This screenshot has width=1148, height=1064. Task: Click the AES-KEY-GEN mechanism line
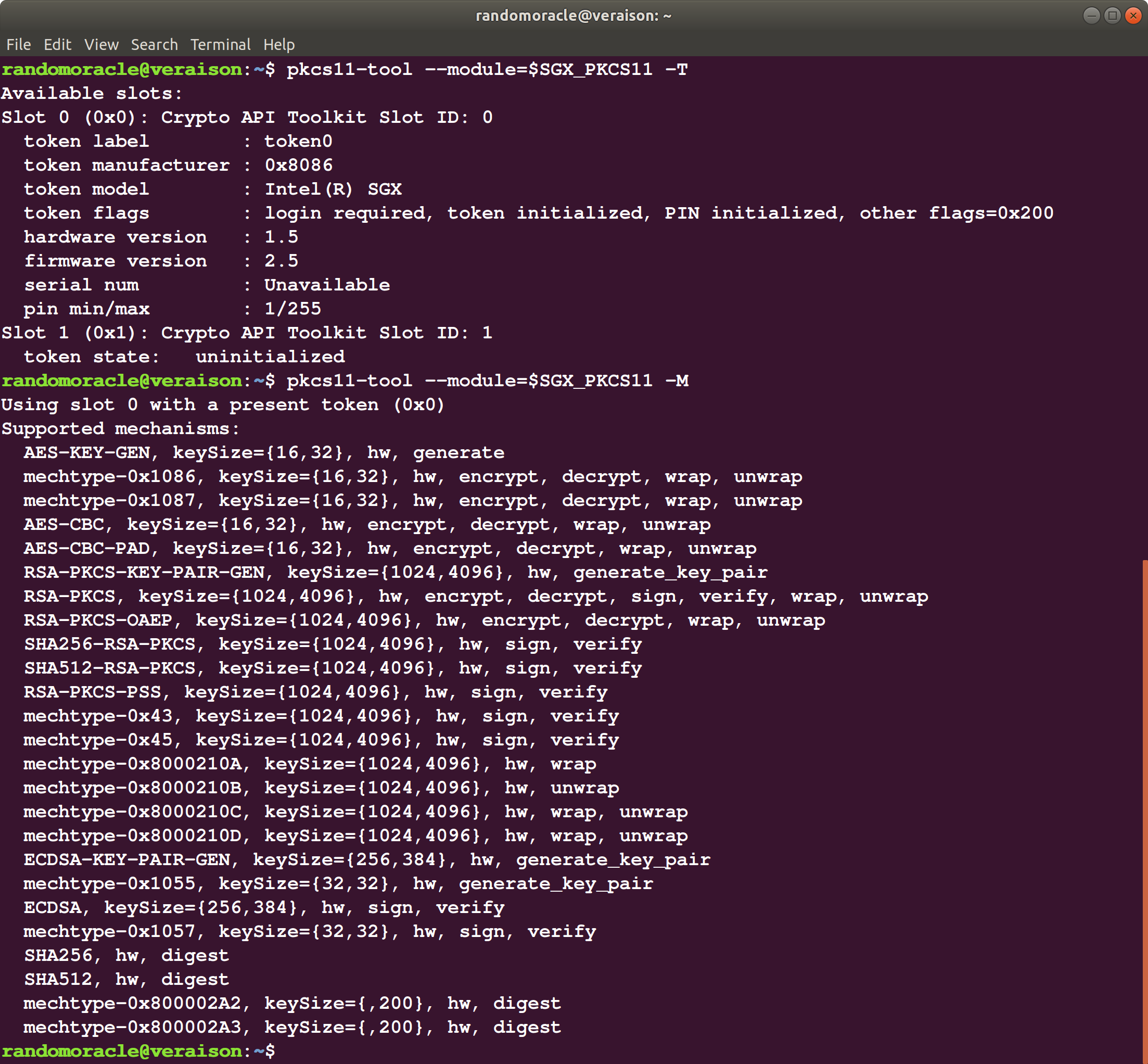coord(263,452)
